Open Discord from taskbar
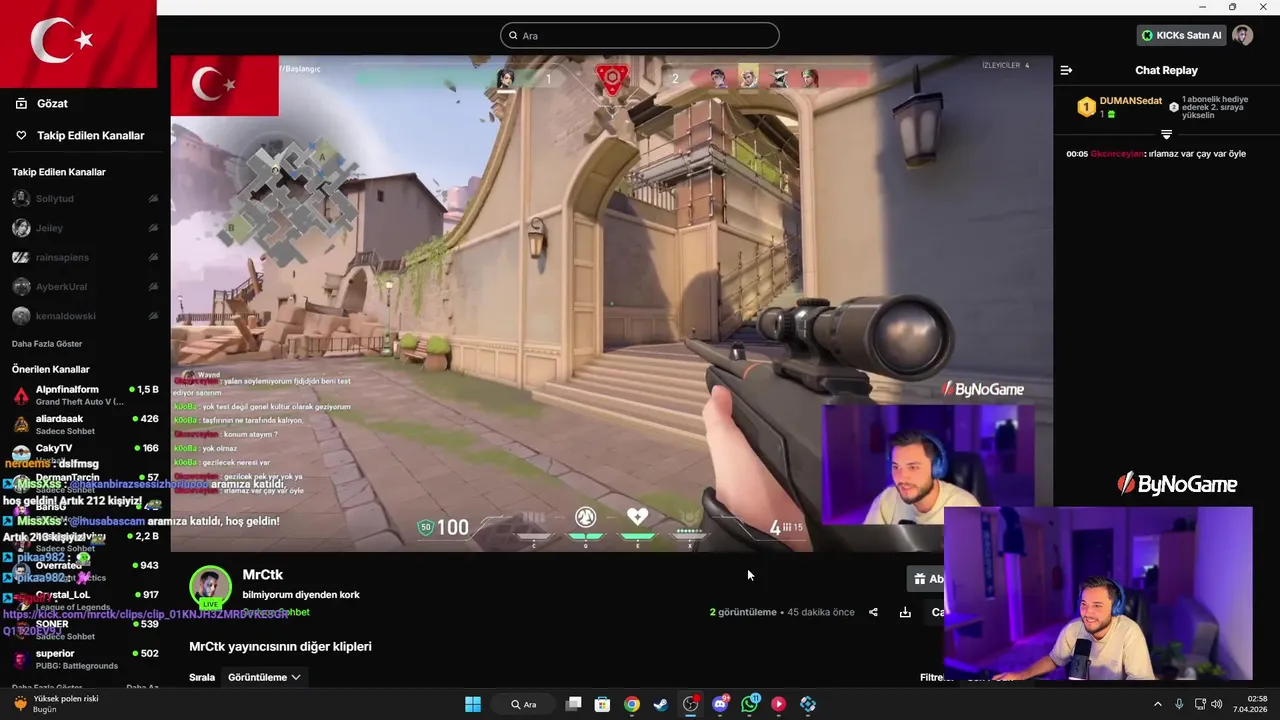The image size is (1280, 720). tap(720, 704)
